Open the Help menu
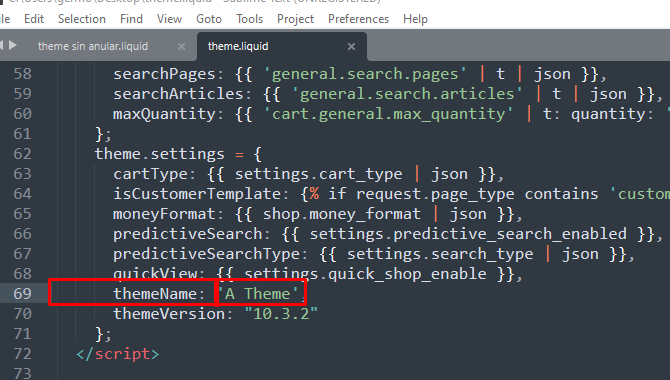Viewport: 670px width, 380px height. coord(415,19)
